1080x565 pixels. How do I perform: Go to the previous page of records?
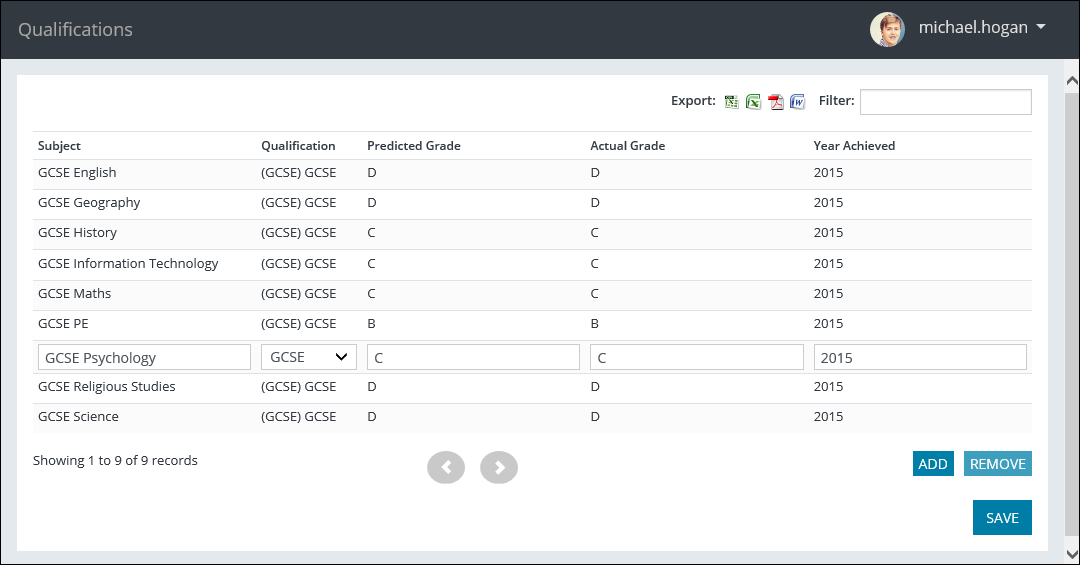(x=446, y=467)
